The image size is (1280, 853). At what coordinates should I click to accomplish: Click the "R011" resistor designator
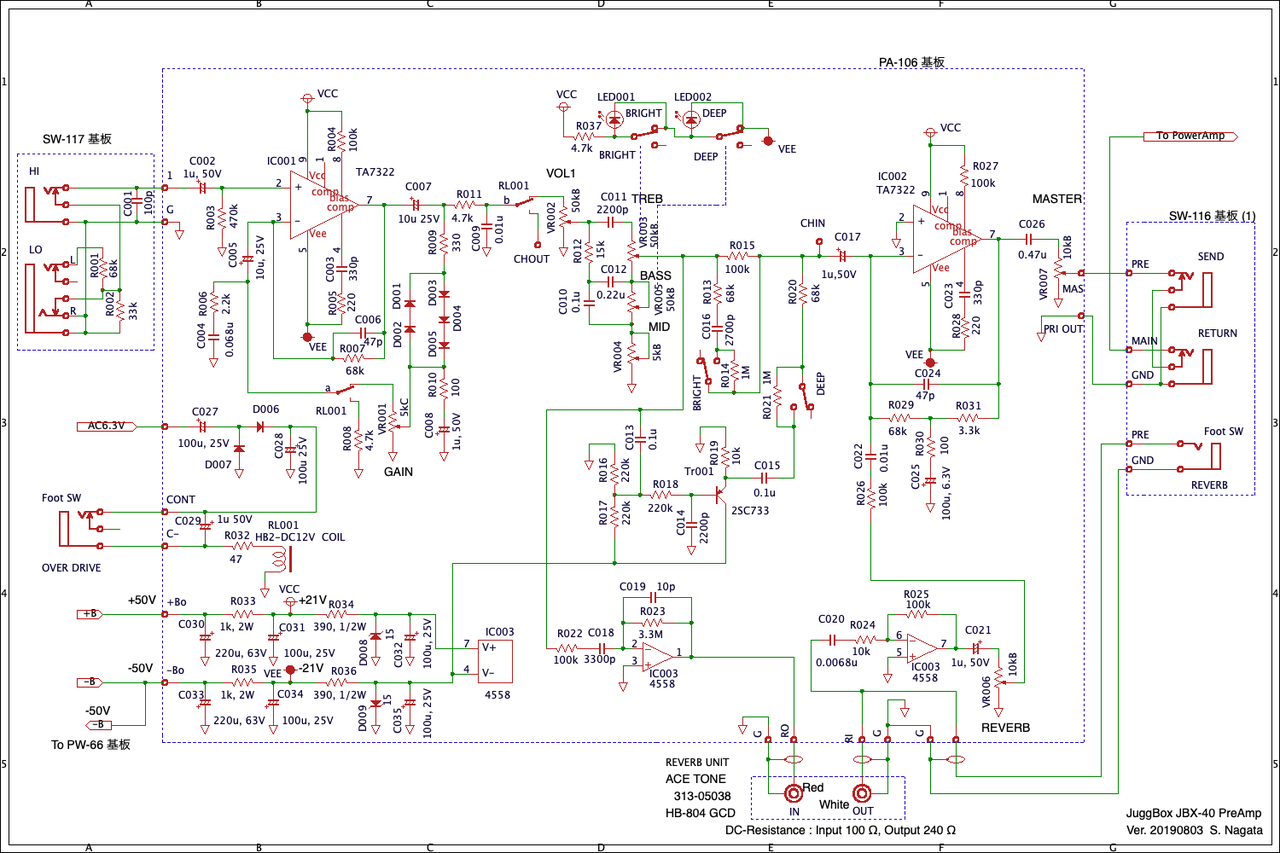[468, 194]
